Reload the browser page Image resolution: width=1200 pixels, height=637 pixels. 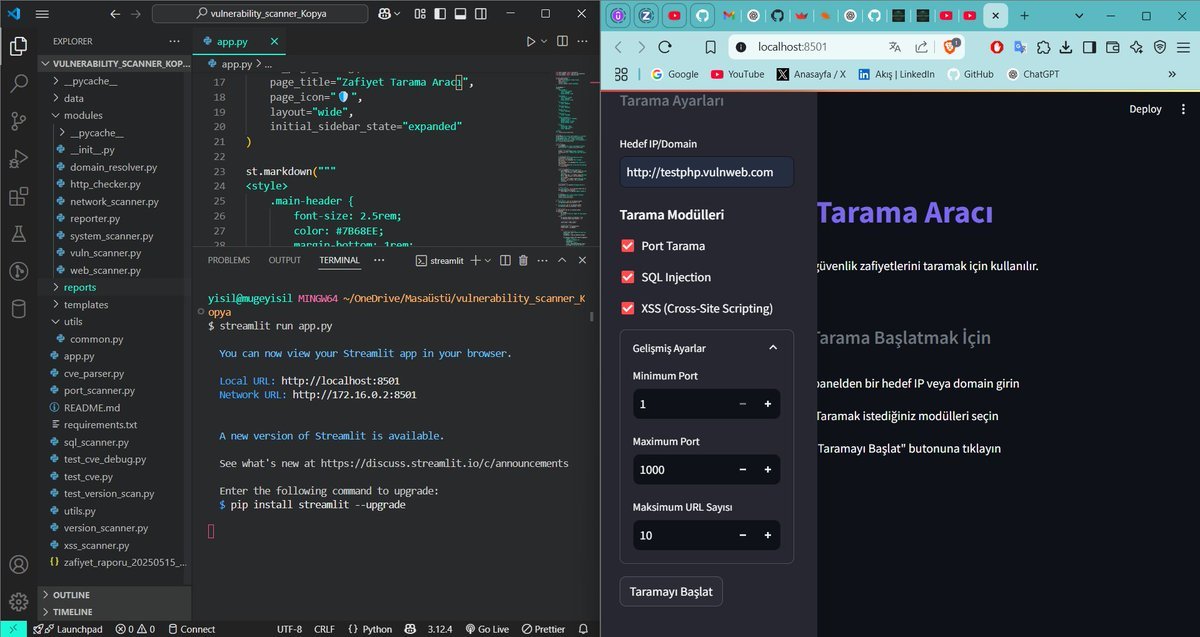point(665,47)
